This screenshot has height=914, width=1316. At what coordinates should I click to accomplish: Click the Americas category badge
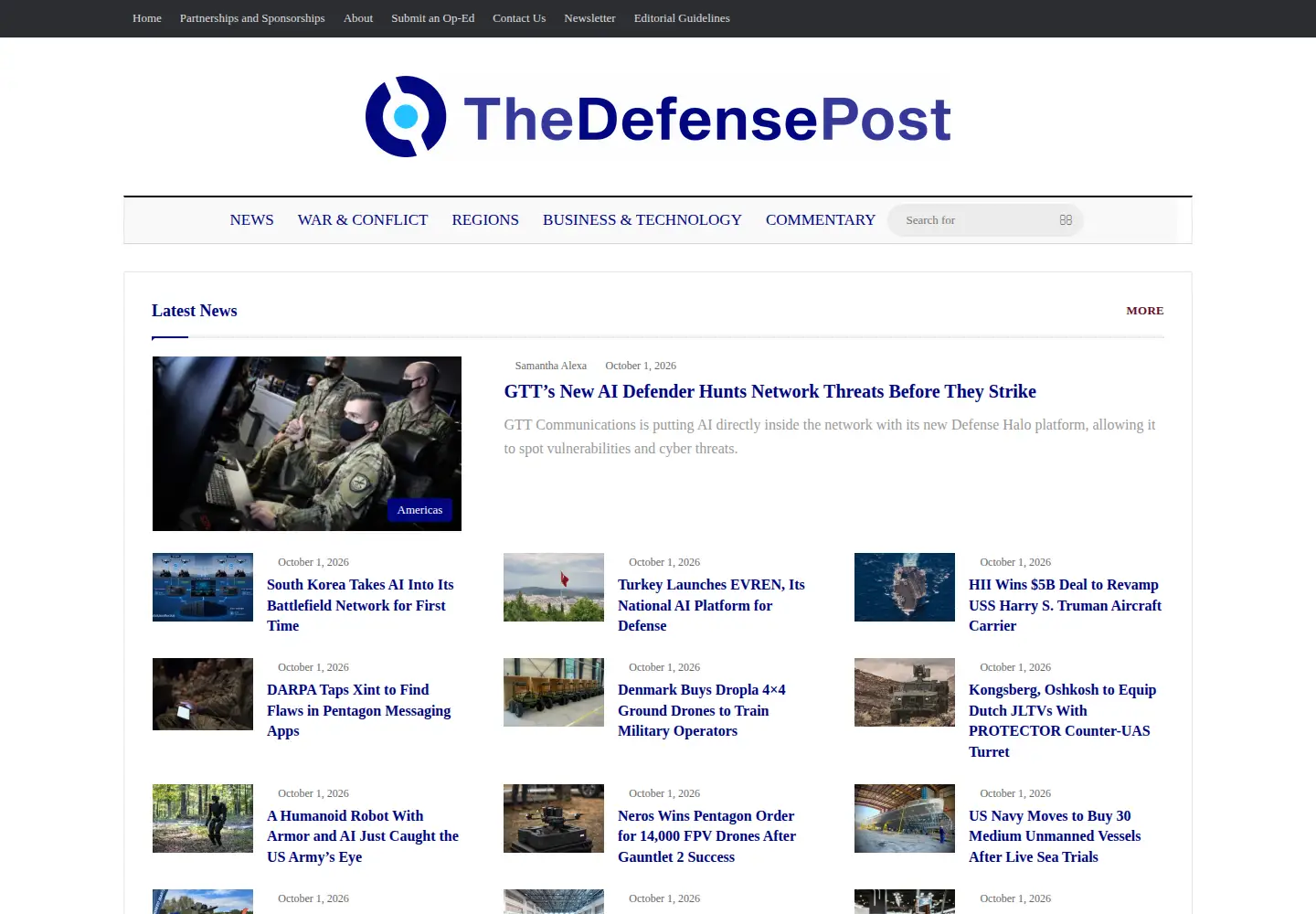[419, 510]
